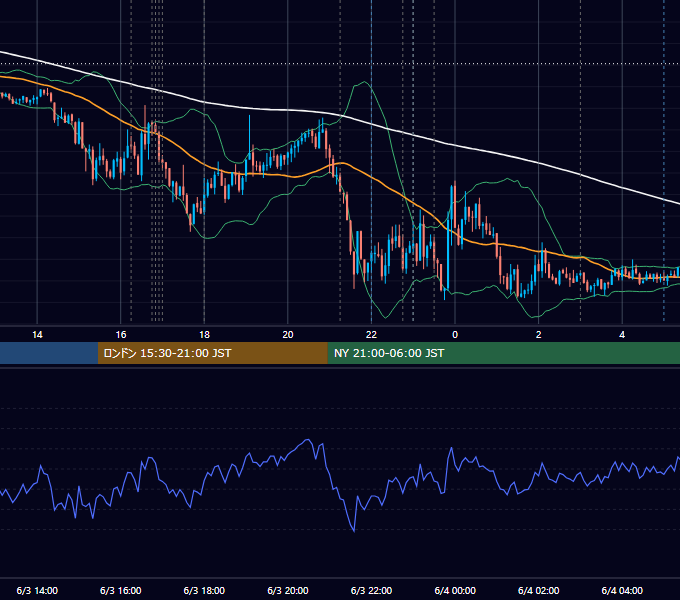Click the 20 hour axis label
Image resolution: width=680 pixels, height=600 pixels.
288,335
